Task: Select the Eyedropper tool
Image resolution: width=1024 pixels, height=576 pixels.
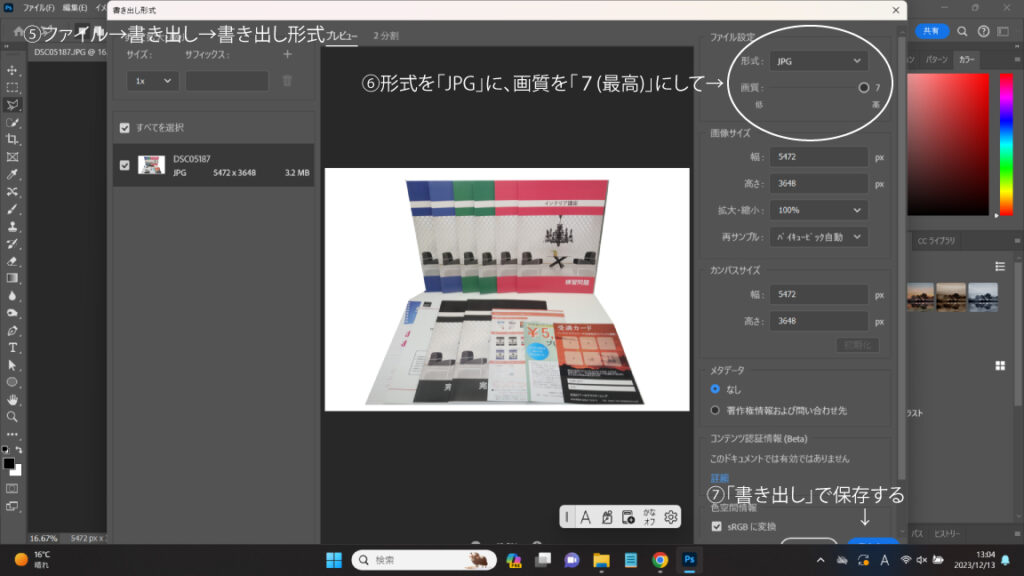Action: click(x=13, y=174)
